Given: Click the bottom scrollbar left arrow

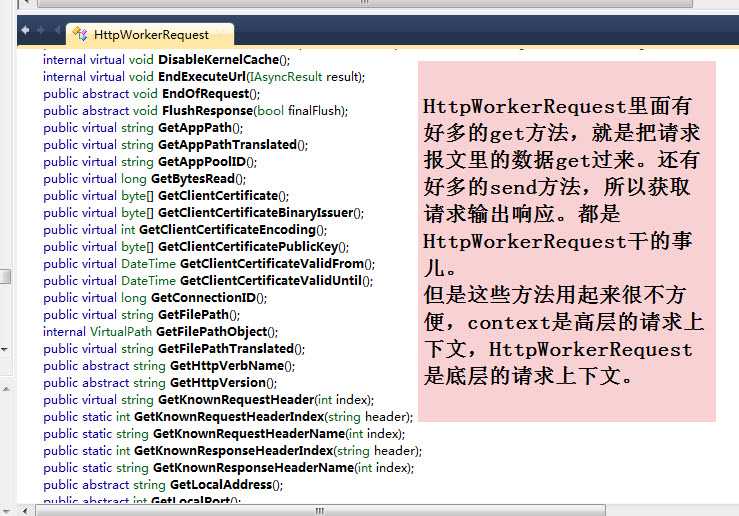Looking at the screenshot, I should tap(25, 510).
